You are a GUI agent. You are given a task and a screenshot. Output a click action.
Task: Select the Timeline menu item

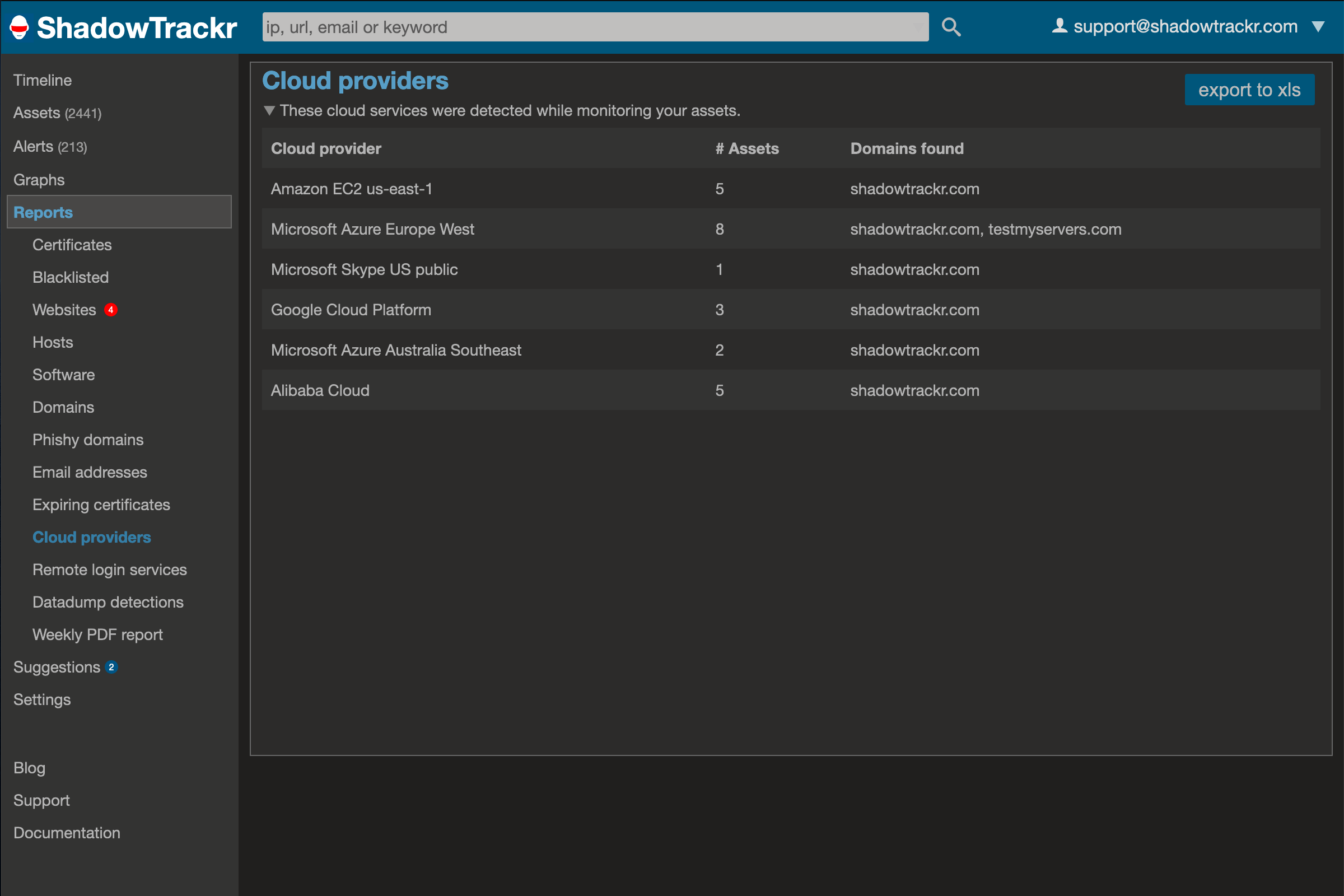point(43,79)
